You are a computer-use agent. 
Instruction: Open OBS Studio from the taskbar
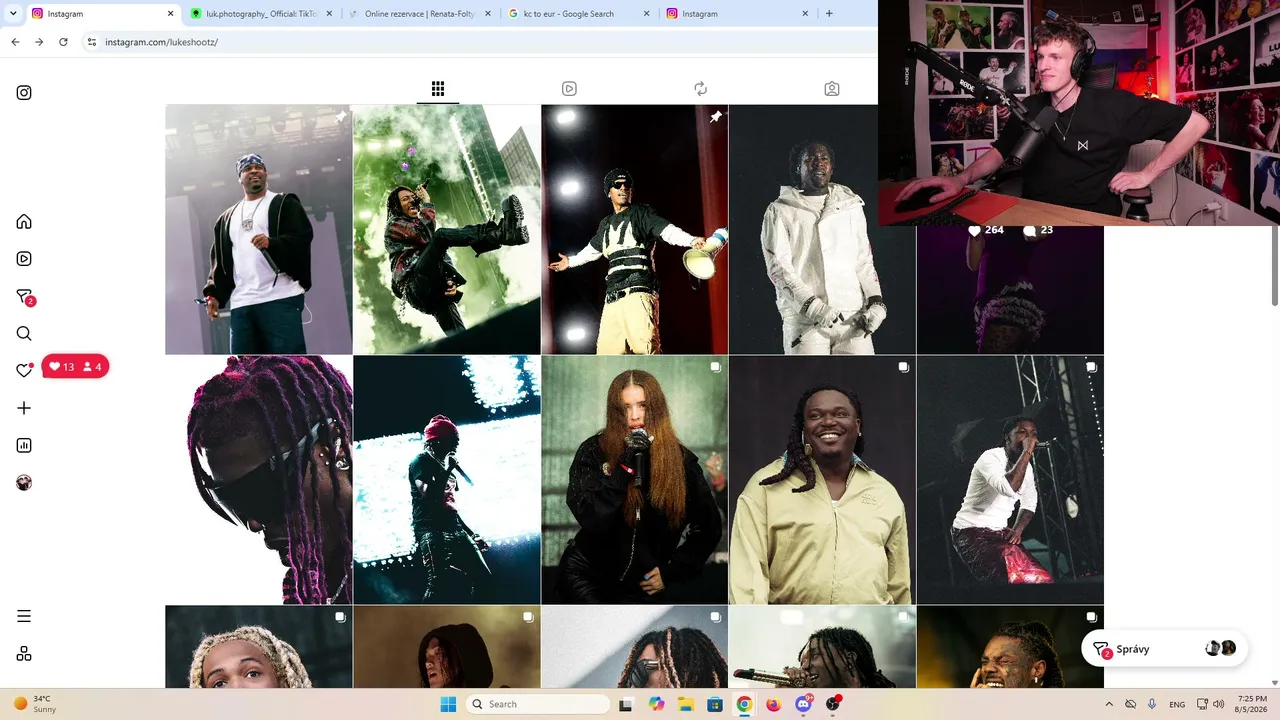833,704
